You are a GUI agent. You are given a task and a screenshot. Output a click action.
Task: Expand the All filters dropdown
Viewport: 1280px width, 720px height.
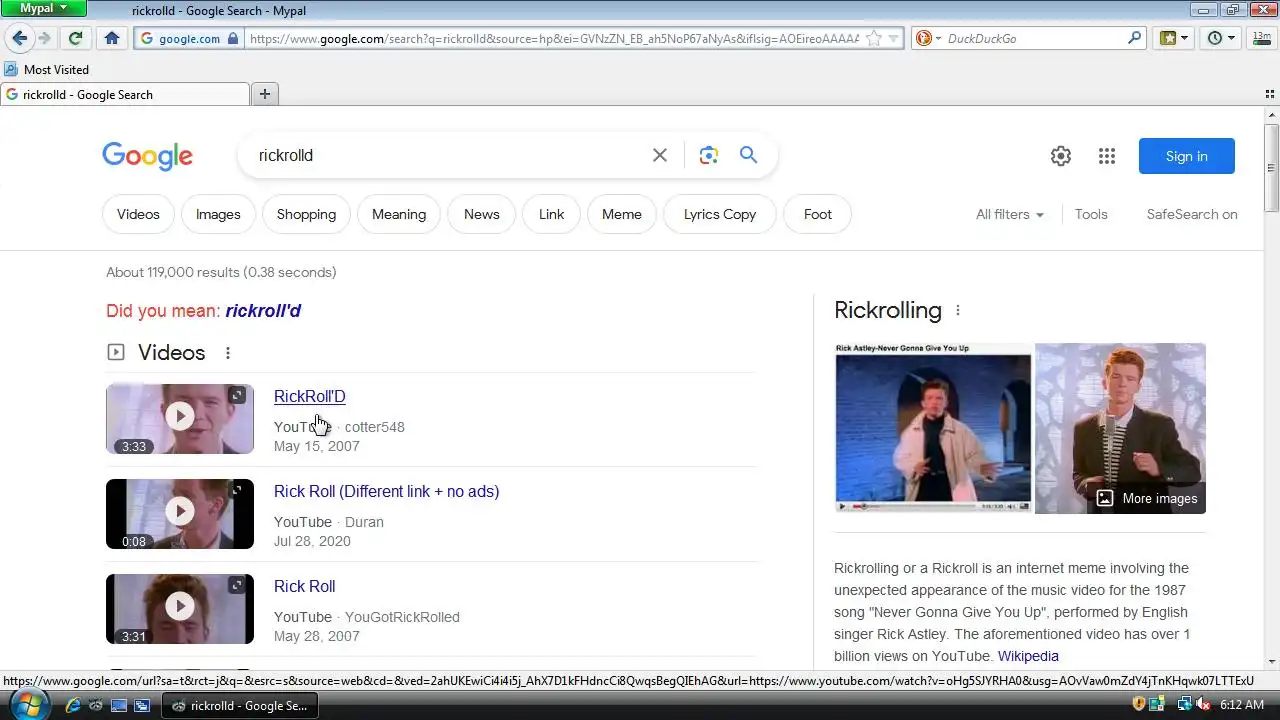pos(1010,214)
